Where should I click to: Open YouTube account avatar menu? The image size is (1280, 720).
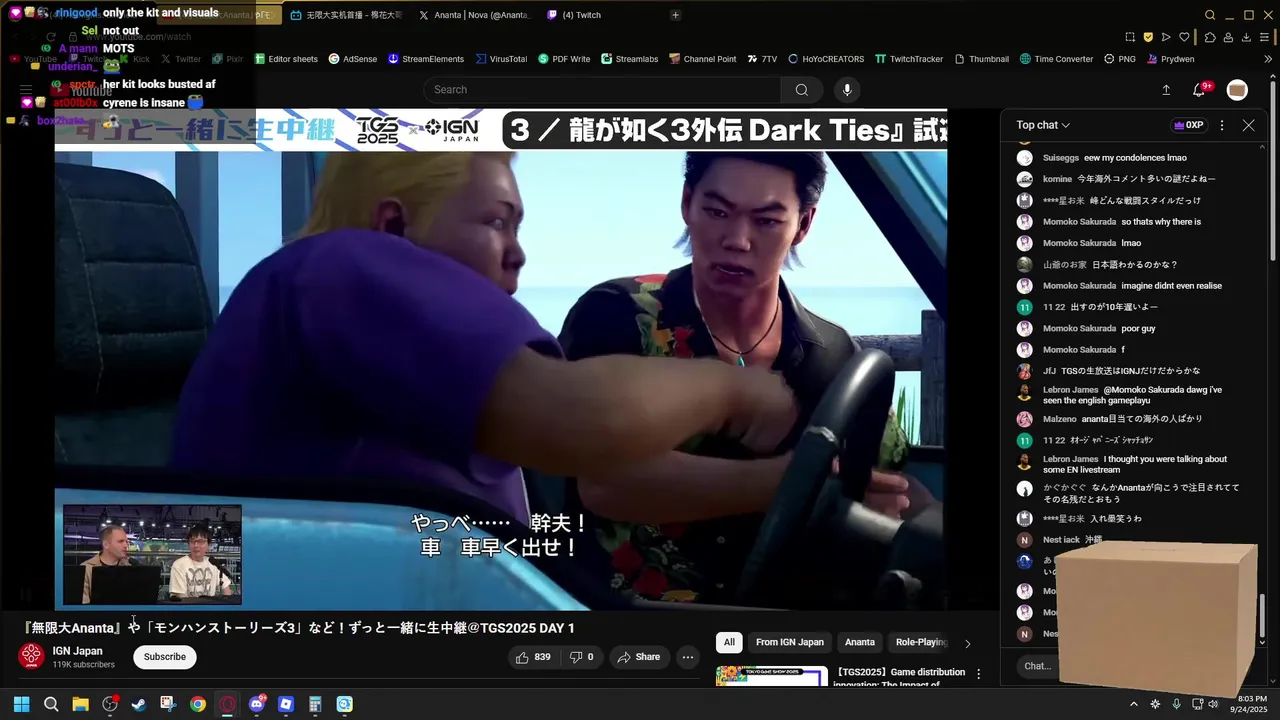(1237, 90)
